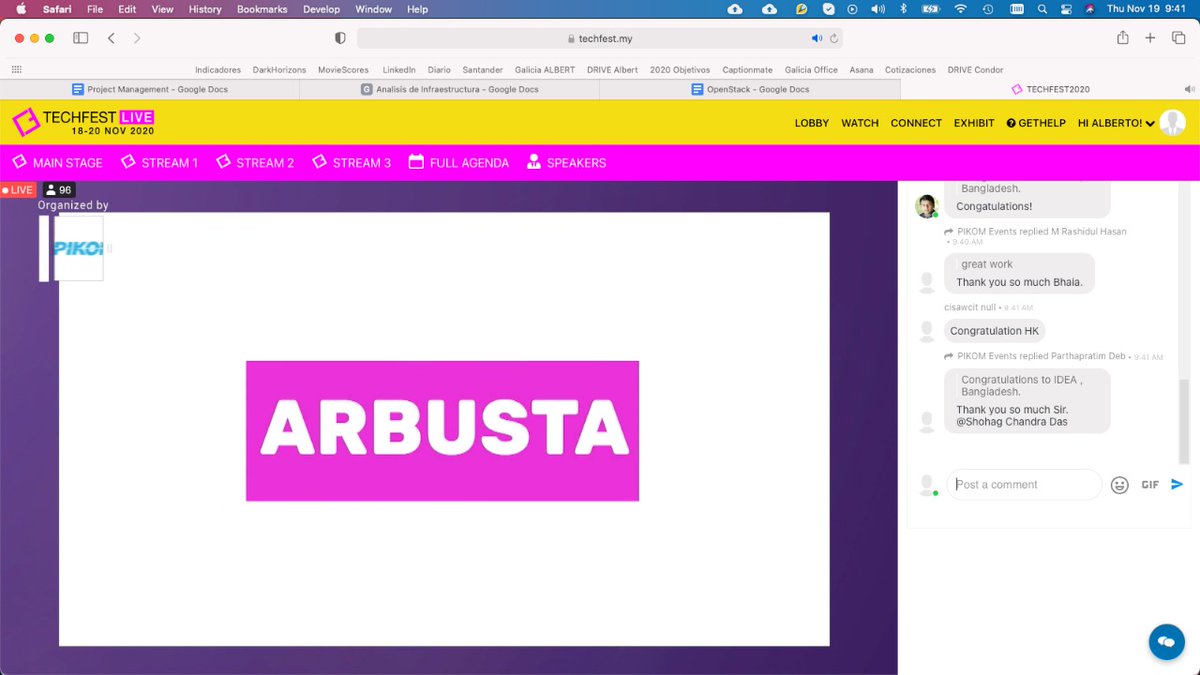Screen dimensions: 1200x675
Task: Open the Bluetooth menu bar icon
Action: pos(902,9)
